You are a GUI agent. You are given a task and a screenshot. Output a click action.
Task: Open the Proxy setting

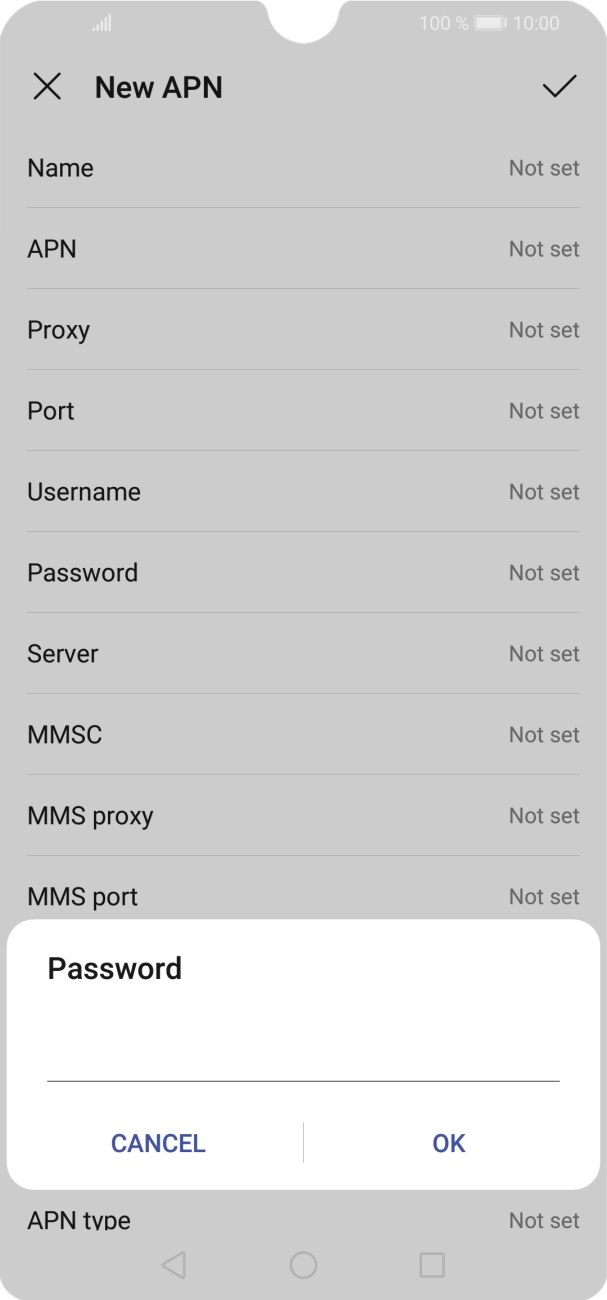tap(303, 330)
